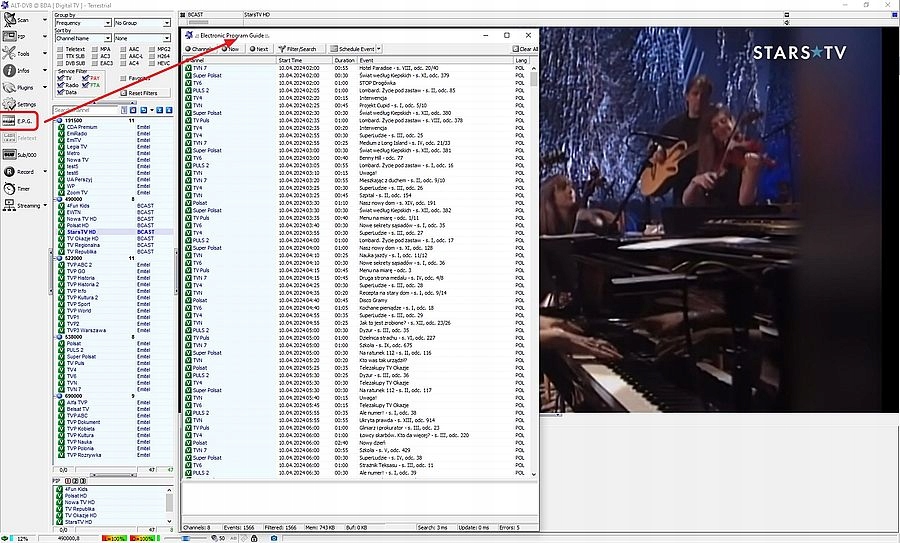Image resolution: width=900 pixels, height=543 pixels.
Task: Open the Teletext sidebar icon
Action: point(10,138)
